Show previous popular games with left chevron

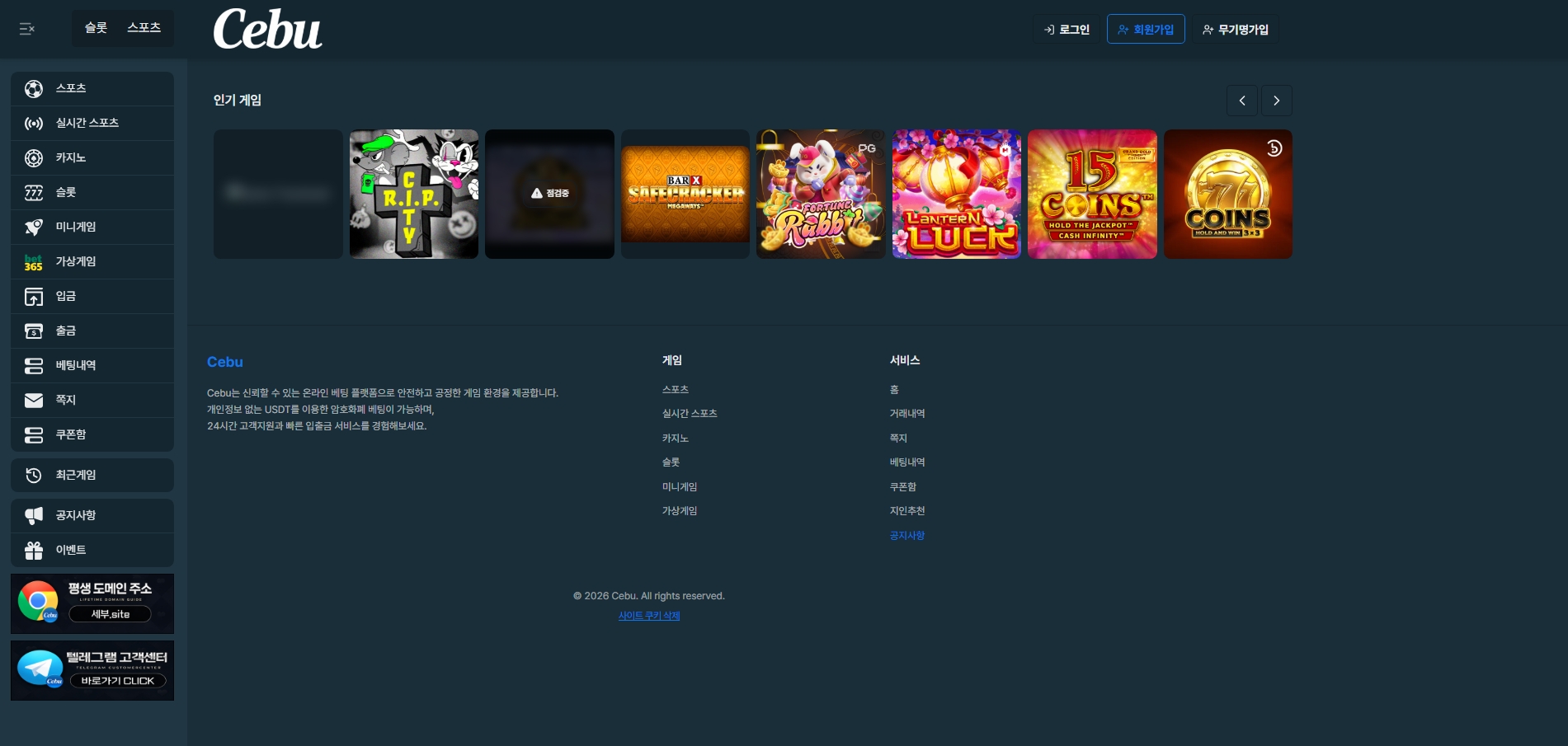tap(1242, 101)
